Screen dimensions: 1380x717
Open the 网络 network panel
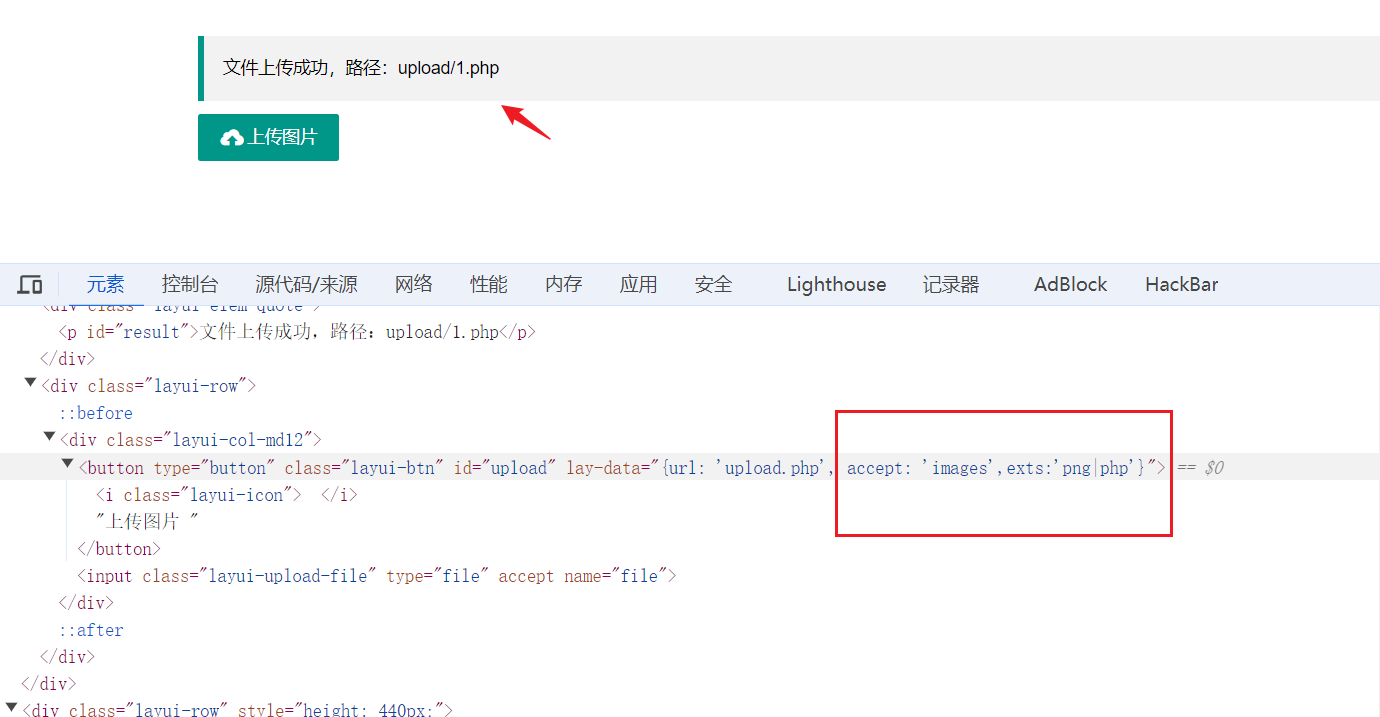[x=413, y=284]
